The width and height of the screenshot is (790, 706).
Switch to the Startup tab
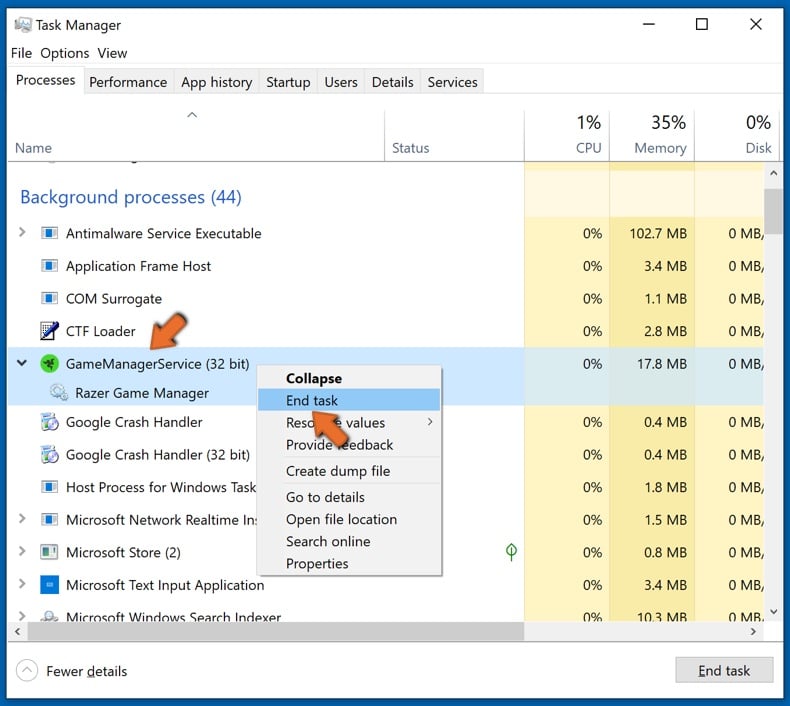click(x=288, y=82)
